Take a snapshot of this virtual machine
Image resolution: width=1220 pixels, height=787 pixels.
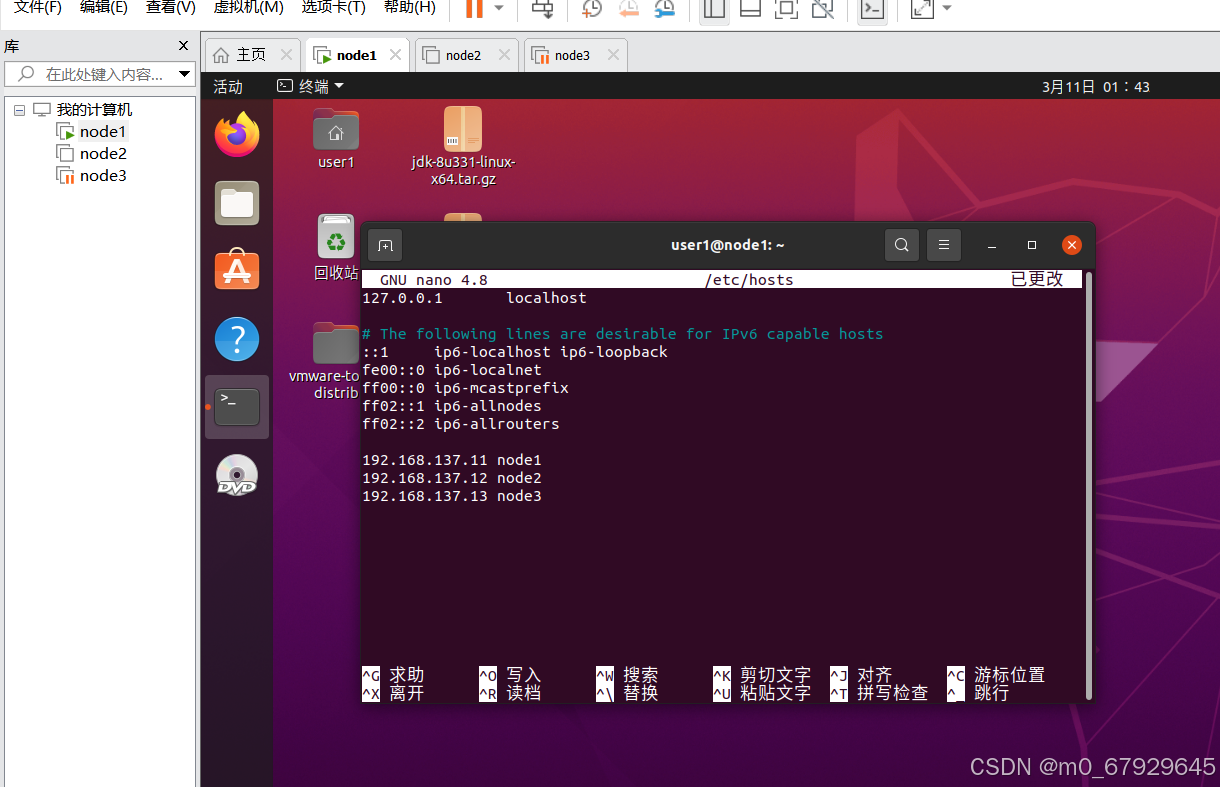(592, 9)
